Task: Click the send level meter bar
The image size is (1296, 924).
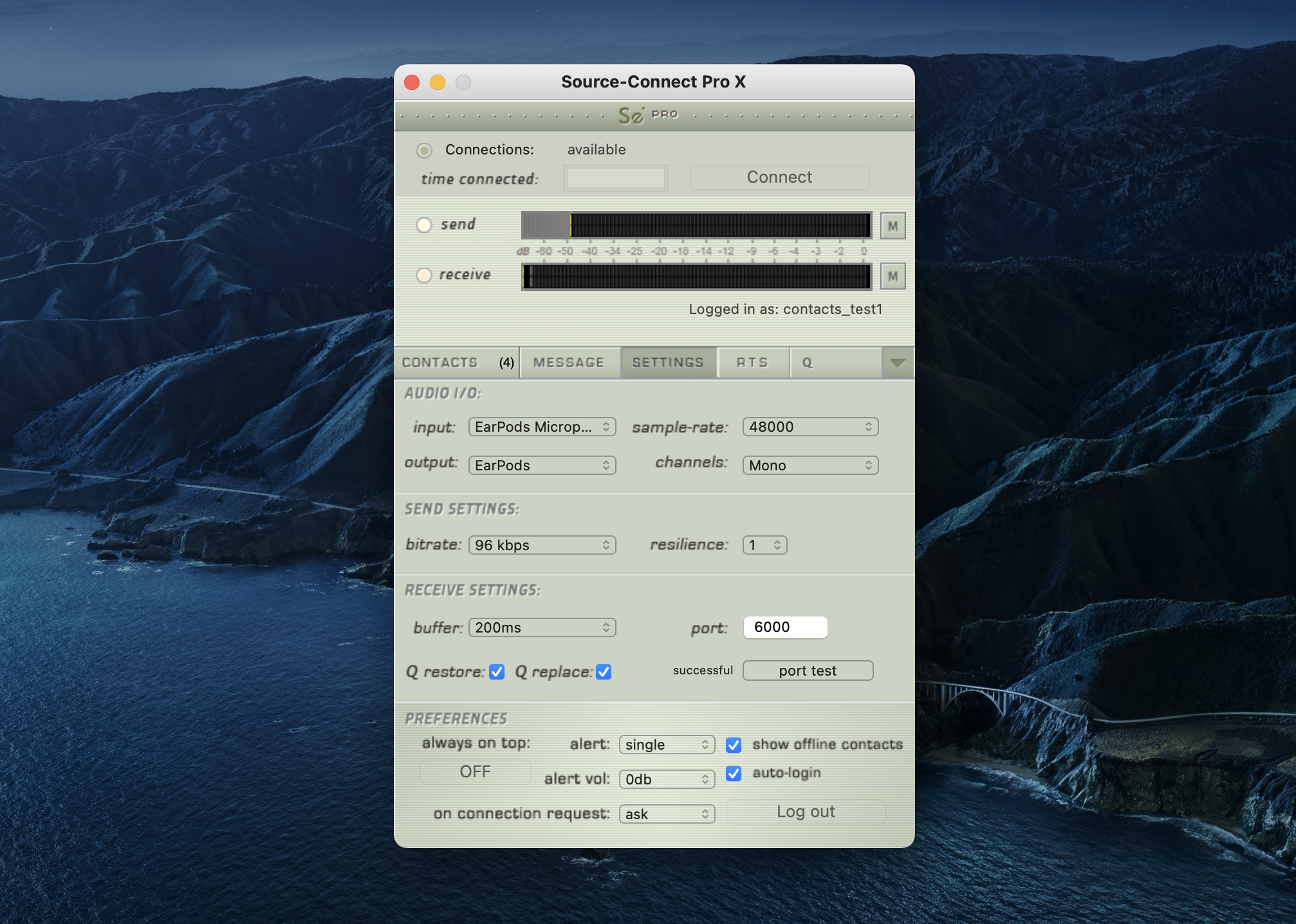Action: coord(696,225)
